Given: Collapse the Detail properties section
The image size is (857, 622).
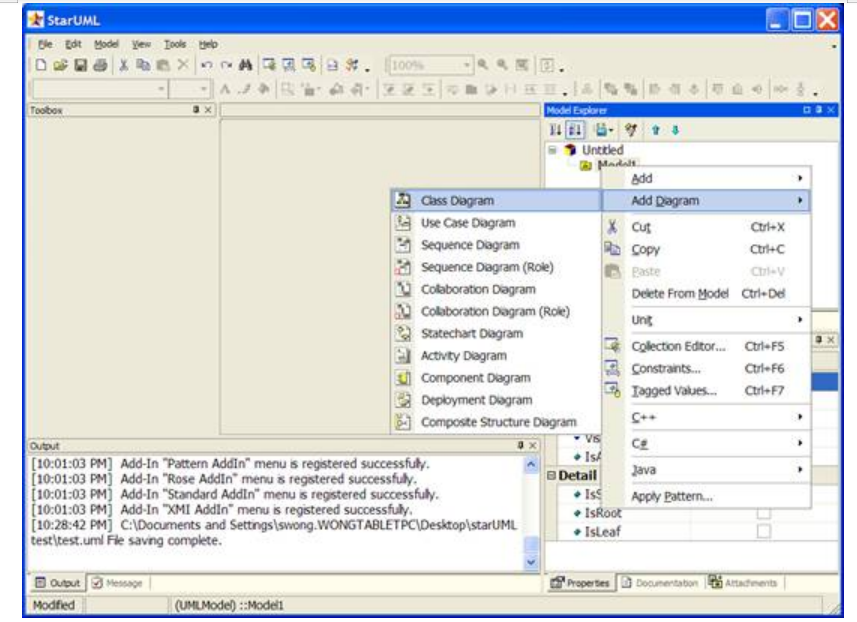Looking at the screenshot, I should (551, 476).
